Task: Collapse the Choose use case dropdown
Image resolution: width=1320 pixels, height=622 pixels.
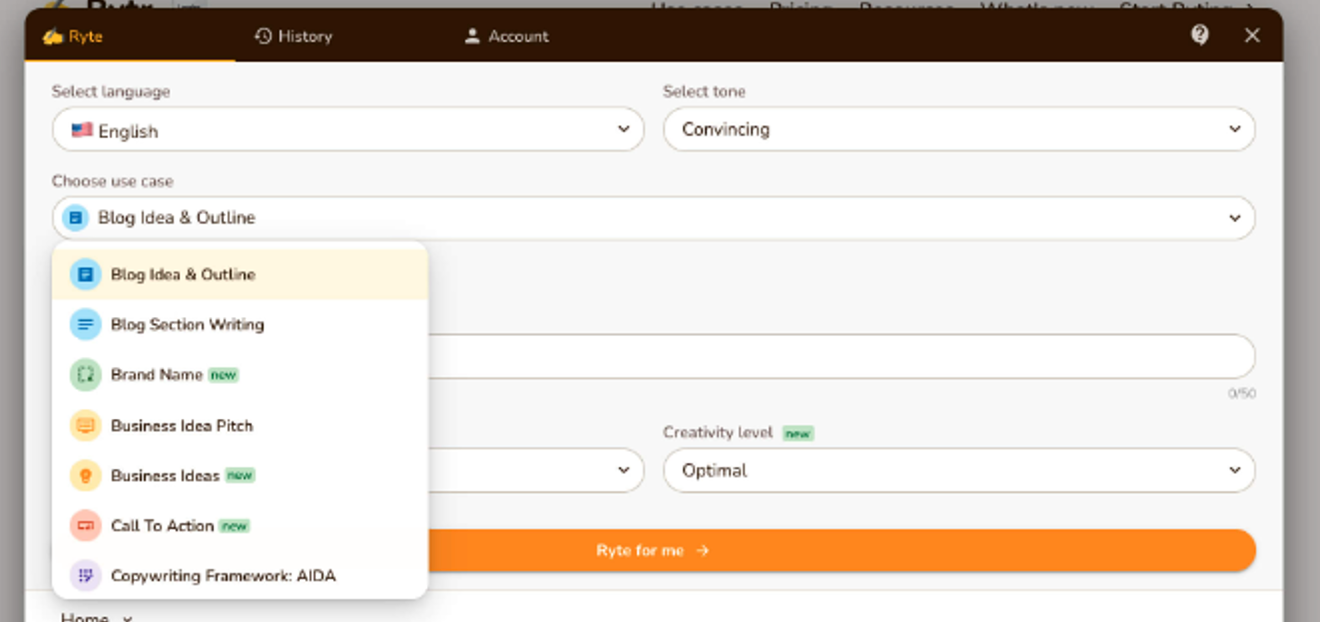Action: click(653, 218)
